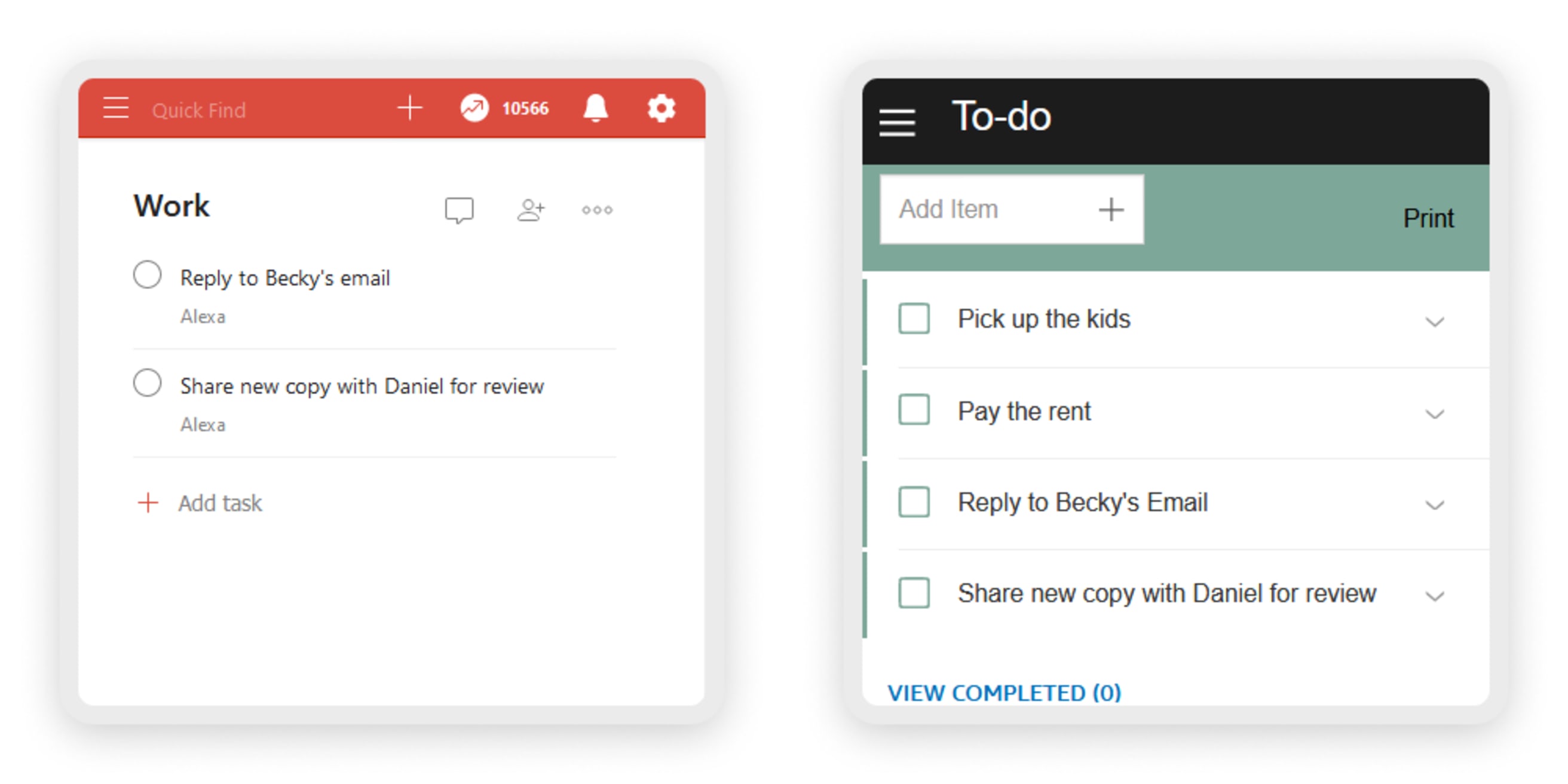
Task: Click the hamburger menu in Todoist
Action: (113, 109)
